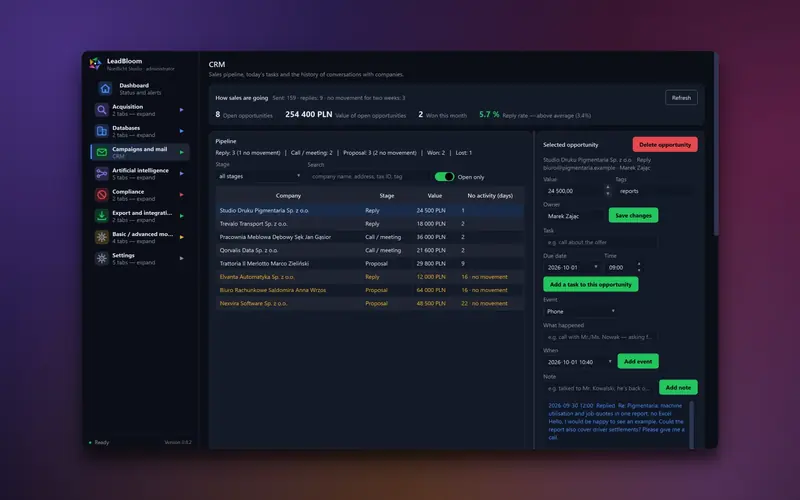800x500 pixels.
Task: Click the notes history scrollbar
Action: 692,424
